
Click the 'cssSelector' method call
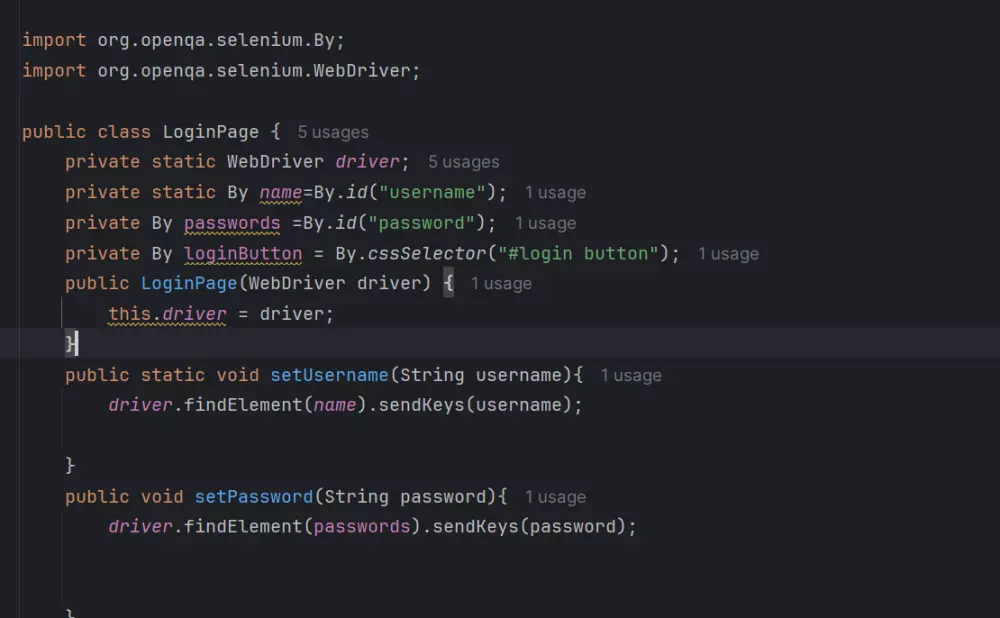click(427, 254)
